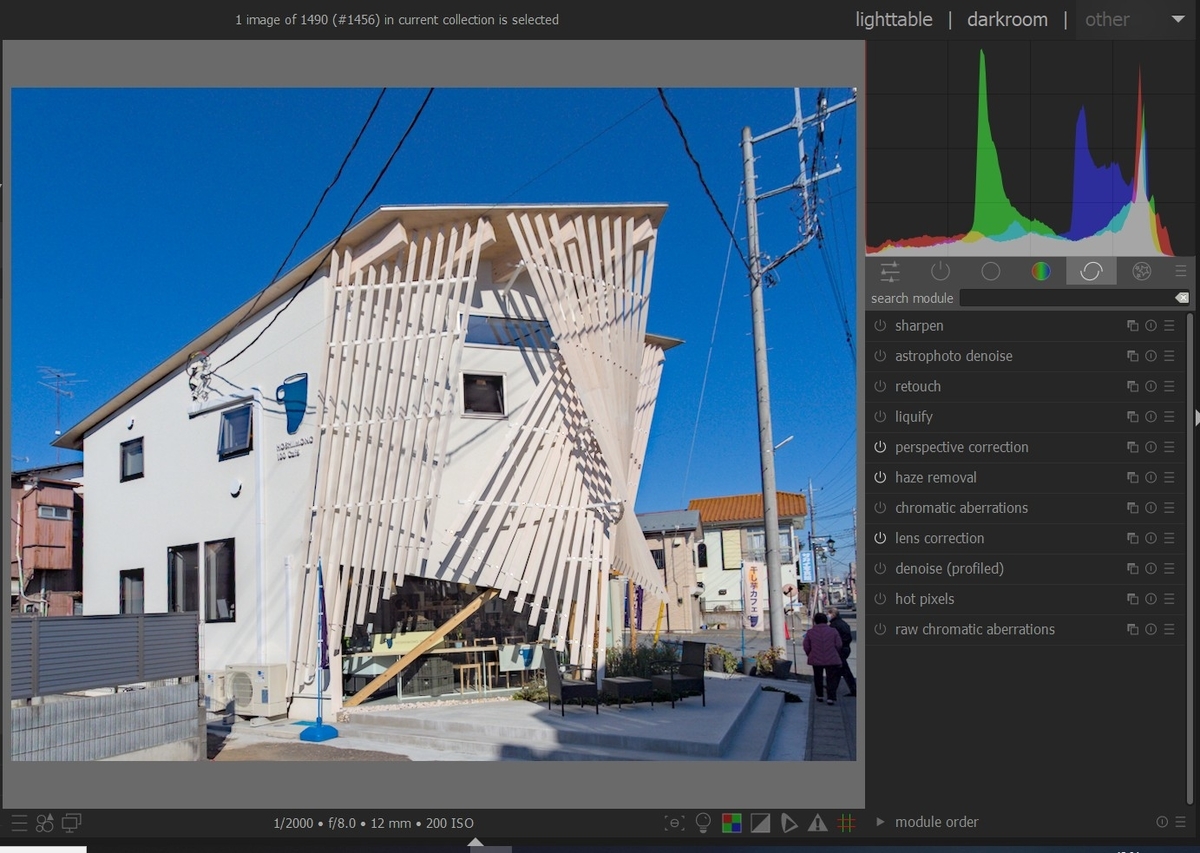Open module order presets menu

point(1180,822)
